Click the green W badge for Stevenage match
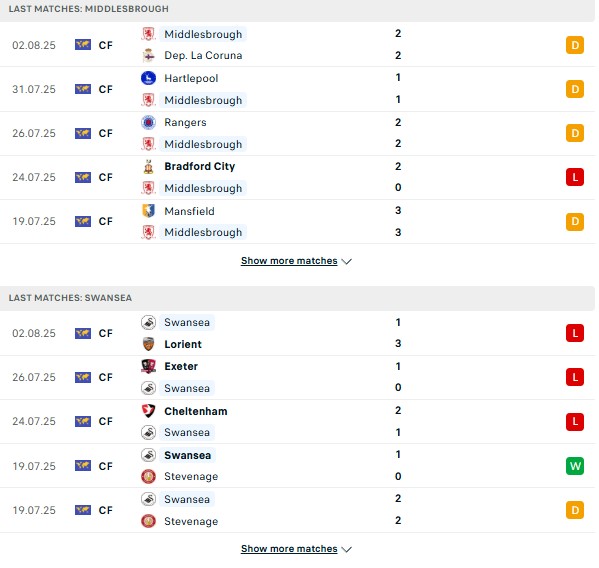This screenshot has height=568, width=599. 575,466
